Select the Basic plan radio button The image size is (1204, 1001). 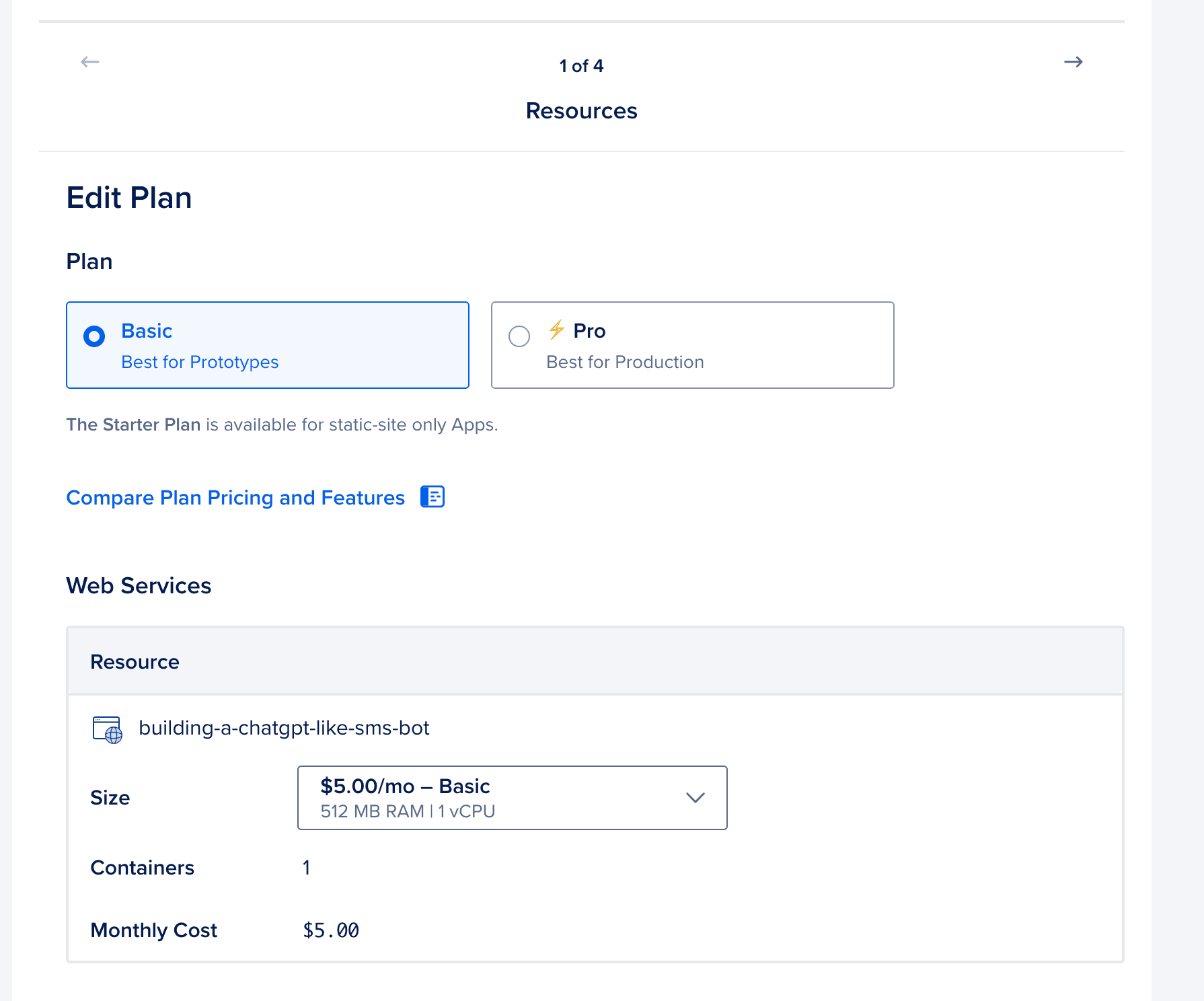tap(94, 336)
